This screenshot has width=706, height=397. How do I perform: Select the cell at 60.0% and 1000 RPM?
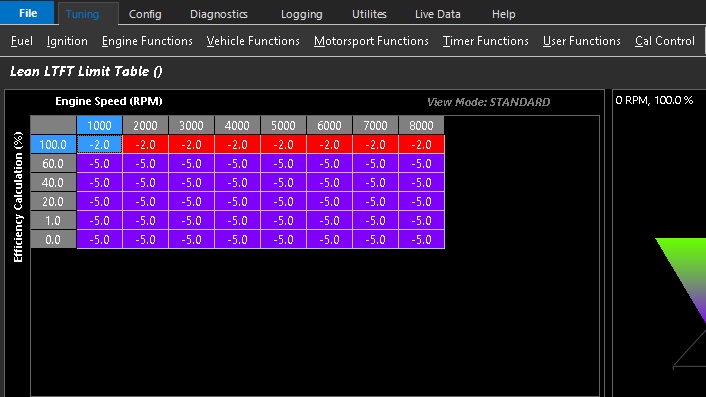pos(100,163)
